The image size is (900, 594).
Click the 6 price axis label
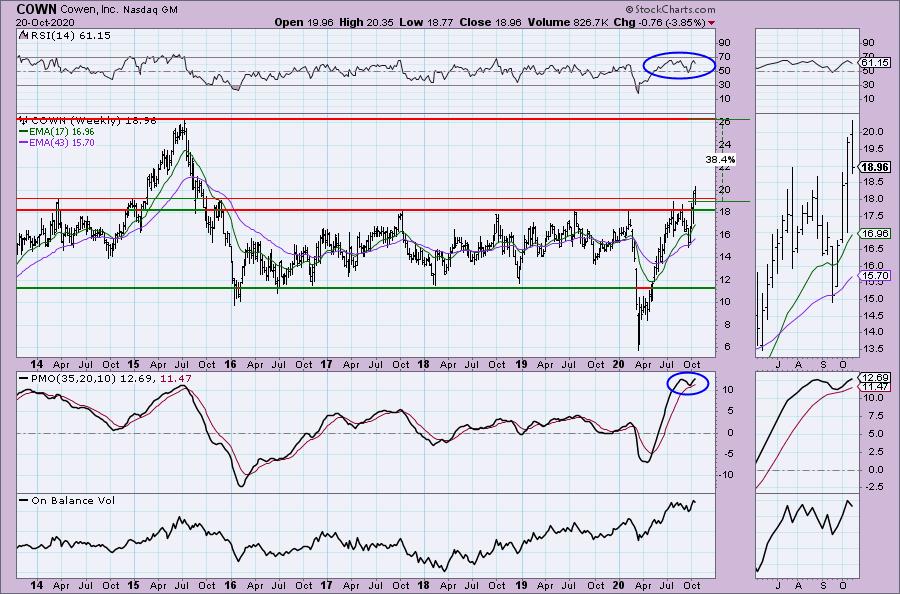coord(727,347)
